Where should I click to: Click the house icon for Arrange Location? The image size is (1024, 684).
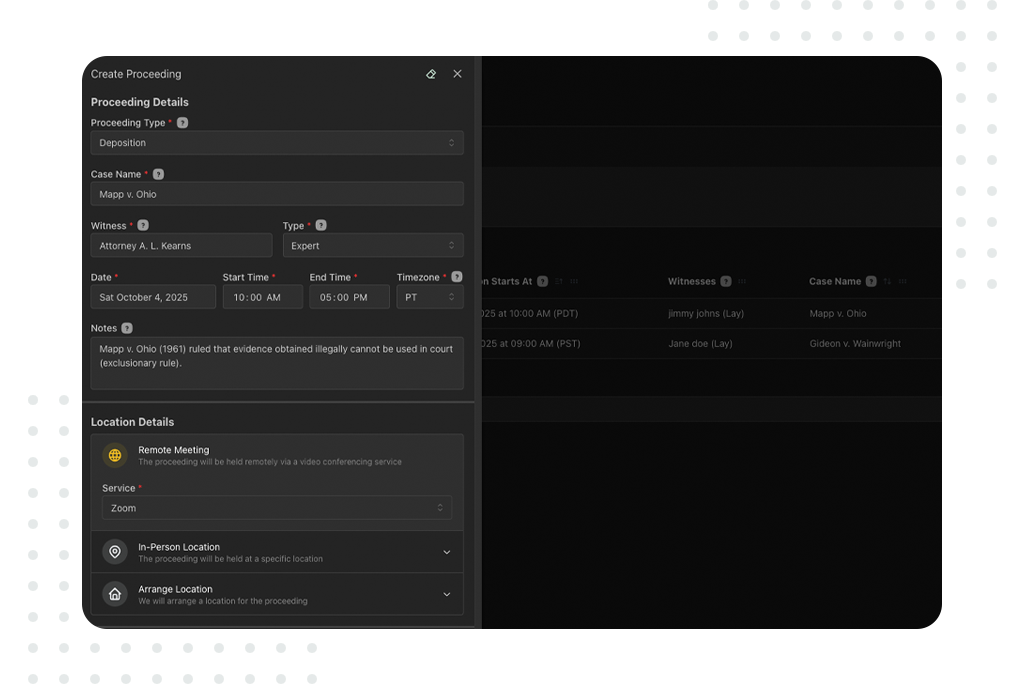115,594
